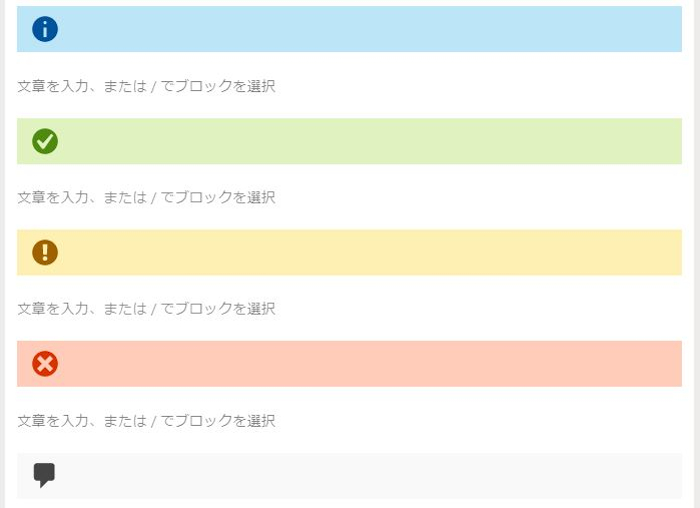The height and width of the screenshot is (508, 700).
Task: Click white gap between last paragraph and comment box
Action: (349, 441)
